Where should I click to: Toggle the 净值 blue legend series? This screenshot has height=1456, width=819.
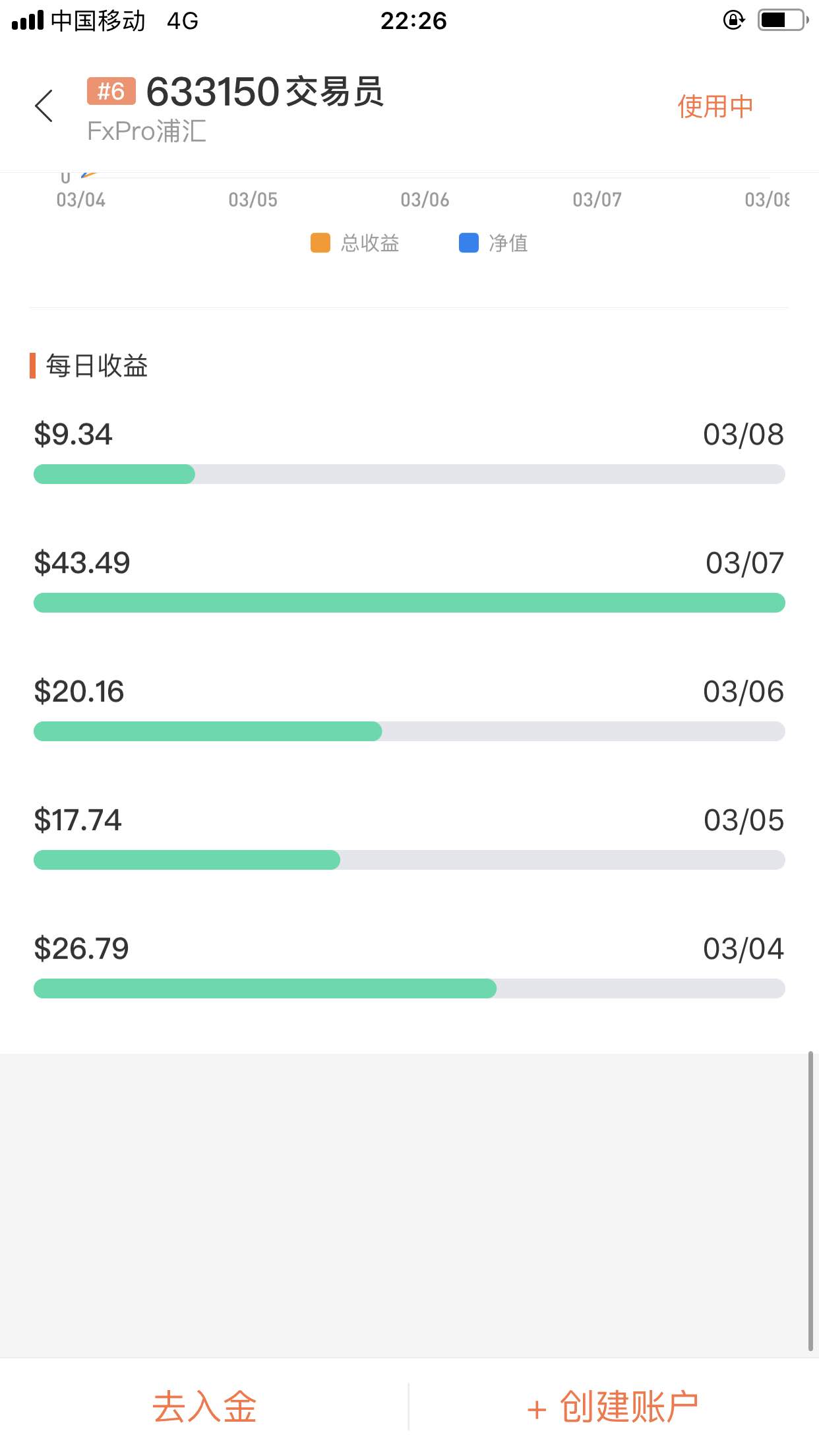493,243
